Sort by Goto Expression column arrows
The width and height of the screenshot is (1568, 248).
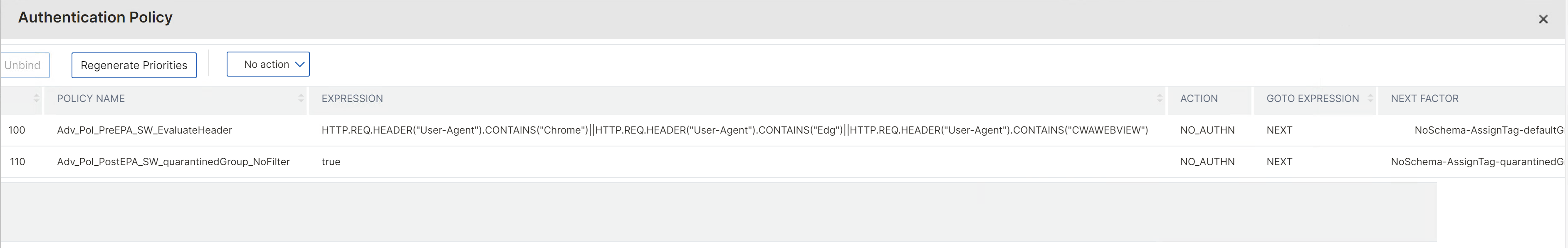coord(1370,98)
